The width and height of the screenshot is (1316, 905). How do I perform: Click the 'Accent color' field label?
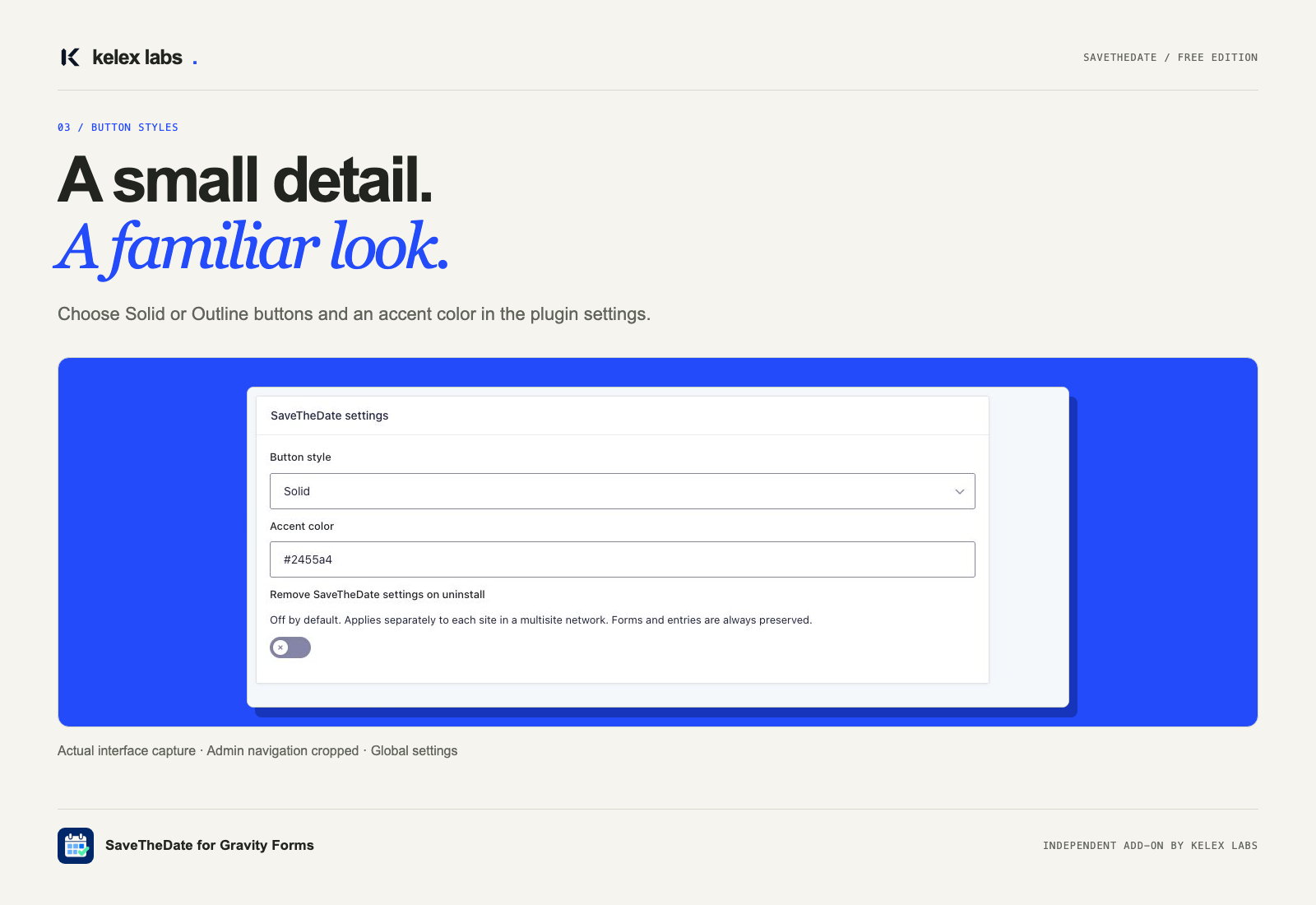click(x=302, y=527)
